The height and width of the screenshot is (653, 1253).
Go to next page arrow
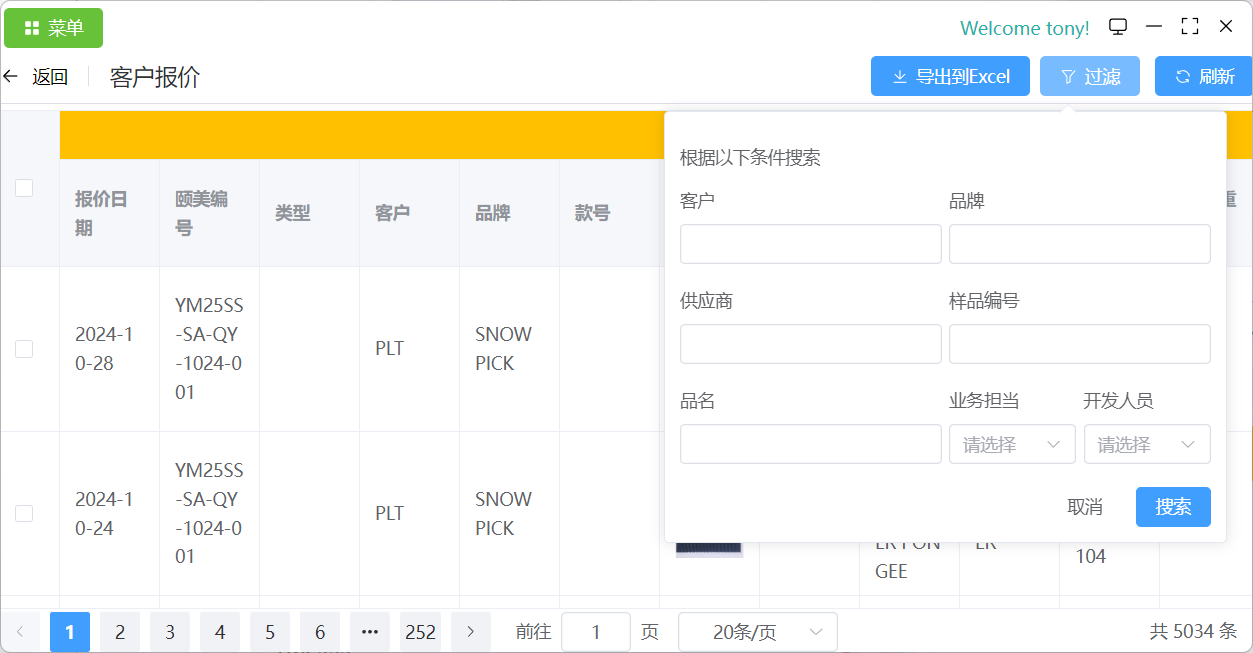(471, 632)
